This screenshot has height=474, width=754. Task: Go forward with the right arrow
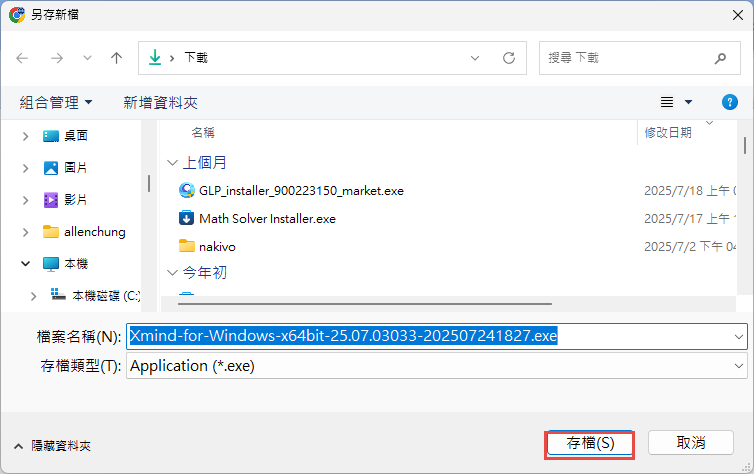57,58
